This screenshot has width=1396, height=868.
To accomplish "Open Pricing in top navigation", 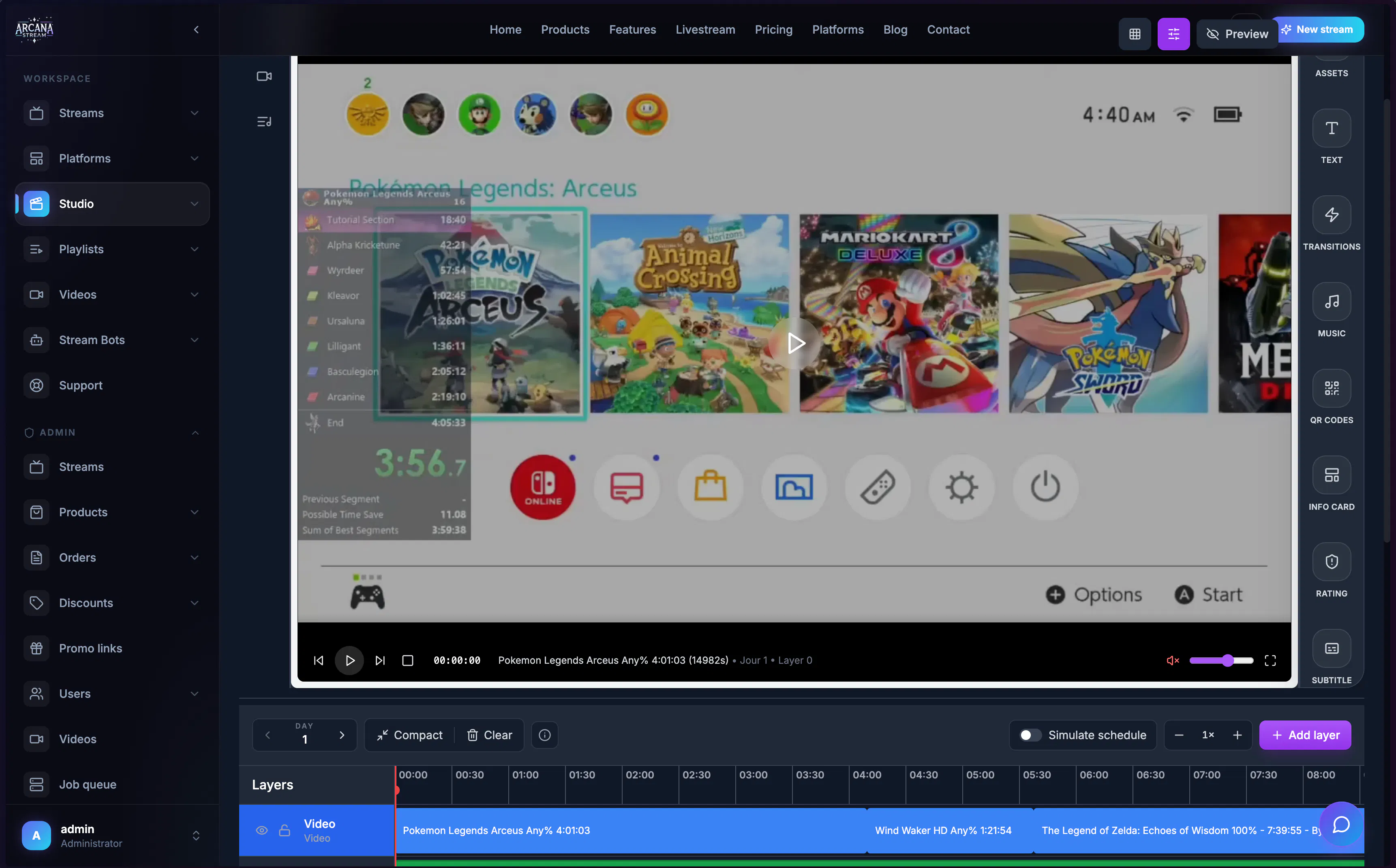I will coord(773,29).
